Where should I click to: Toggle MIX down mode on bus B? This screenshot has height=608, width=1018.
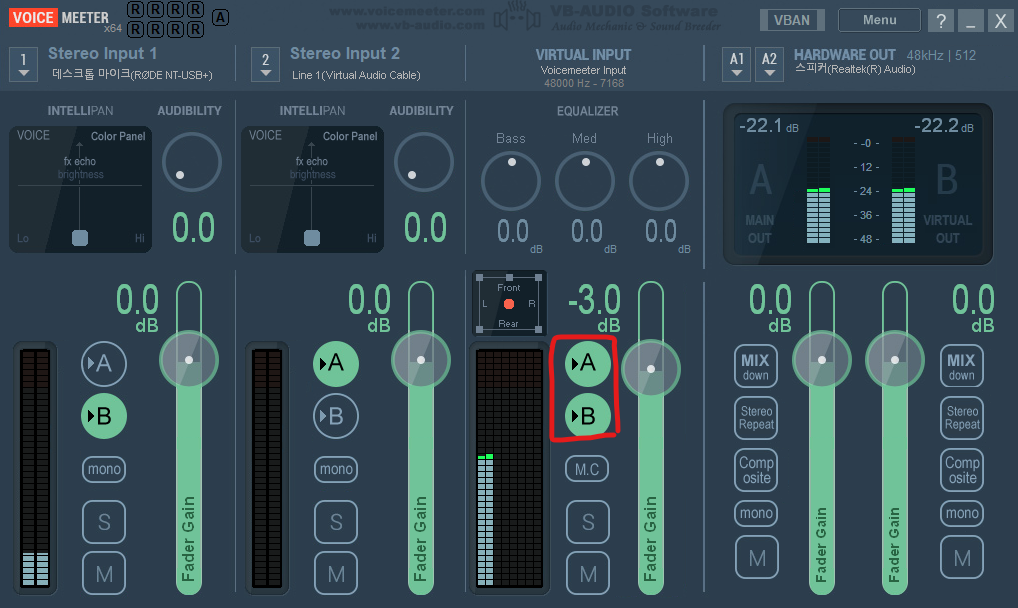[962, 366]
